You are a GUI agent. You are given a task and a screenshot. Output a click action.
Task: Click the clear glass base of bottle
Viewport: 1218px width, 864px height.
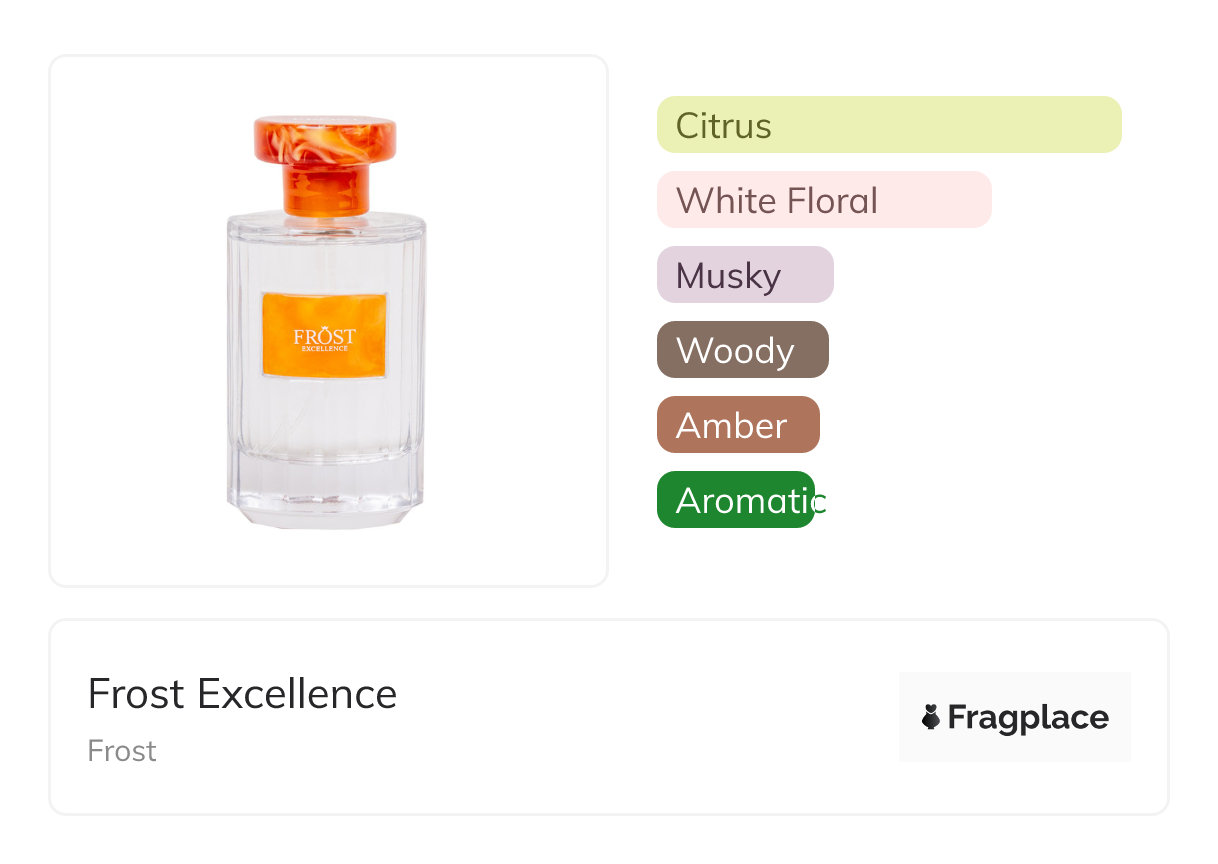pyautogui.click(x=325, y=495)
